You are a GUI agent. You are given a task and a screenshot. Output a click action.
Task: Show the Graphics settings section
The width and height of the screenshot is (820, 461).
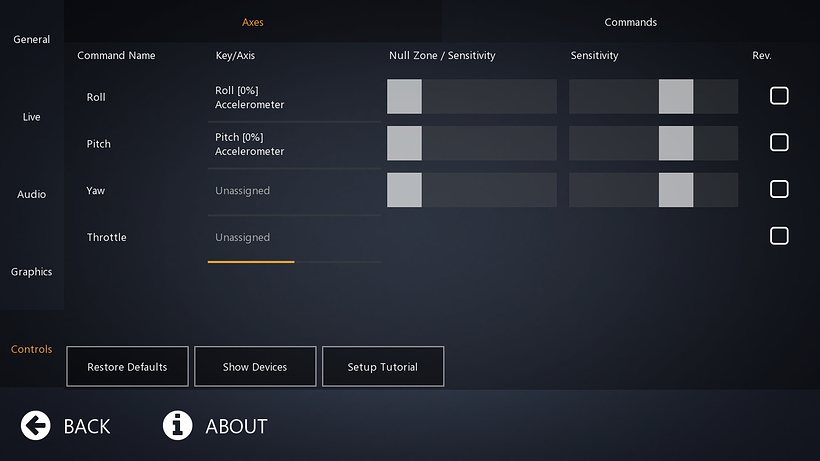tap(31, 271)
